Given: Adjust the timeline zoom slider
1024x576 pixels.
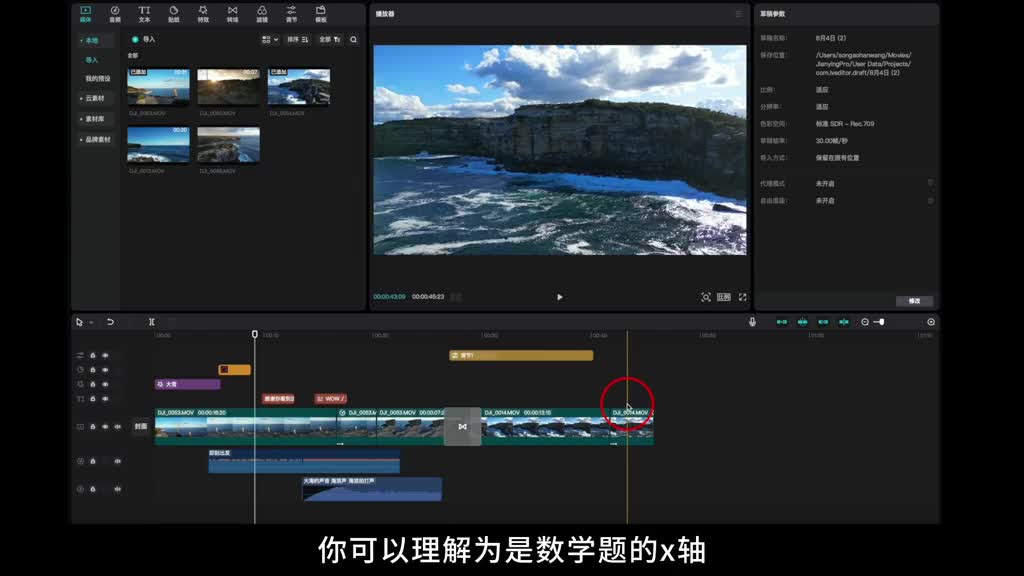Looking at the screenshot, I should click(880, 322).
